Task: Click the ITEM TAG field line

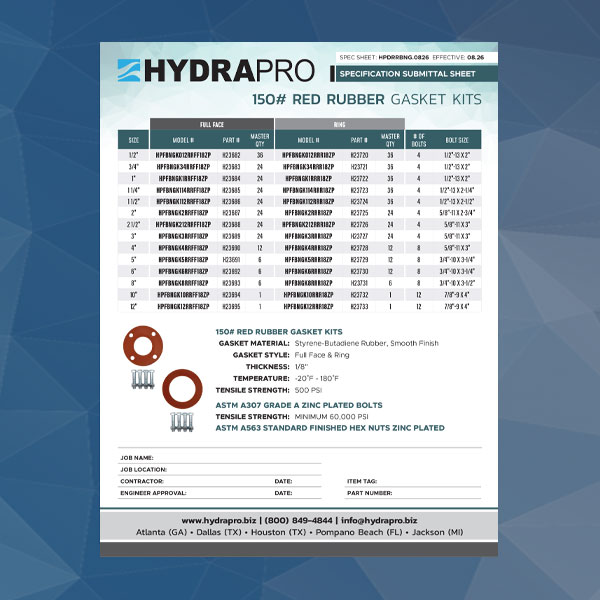Action: pos(413,481)
